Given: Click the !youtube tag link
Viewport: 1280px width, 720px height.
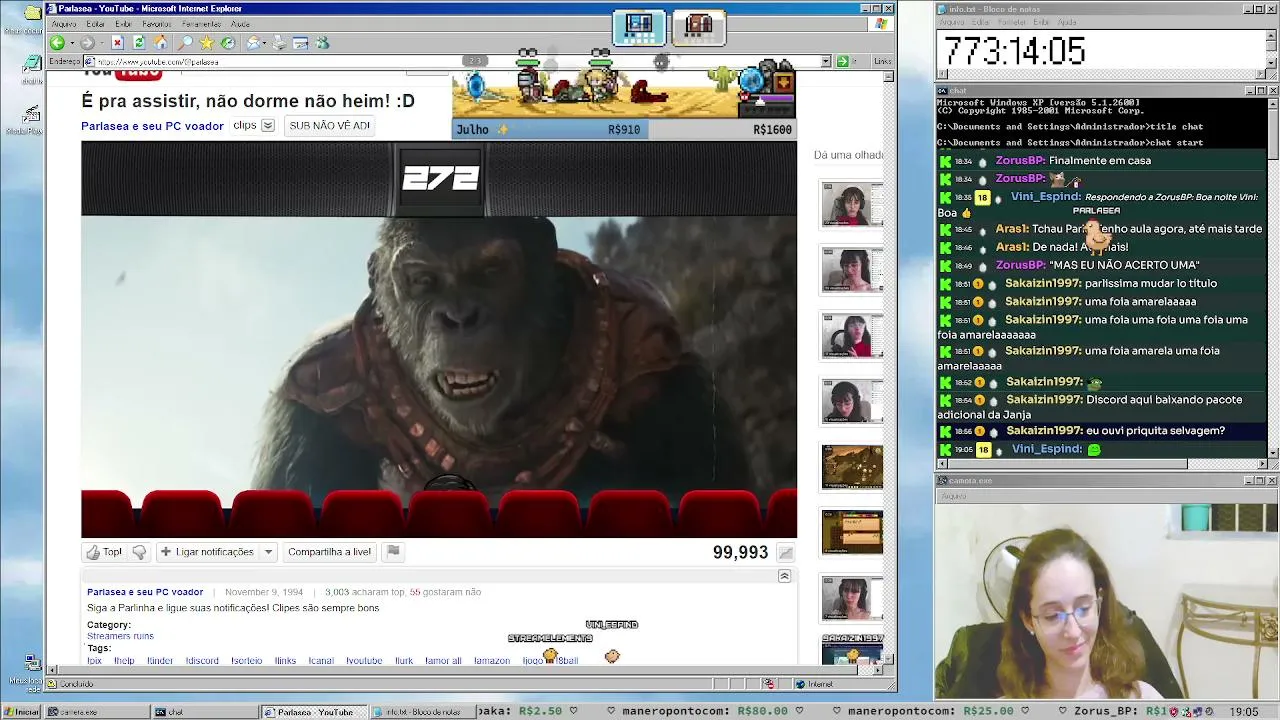Looking at the screenshot, I should 364,661.
